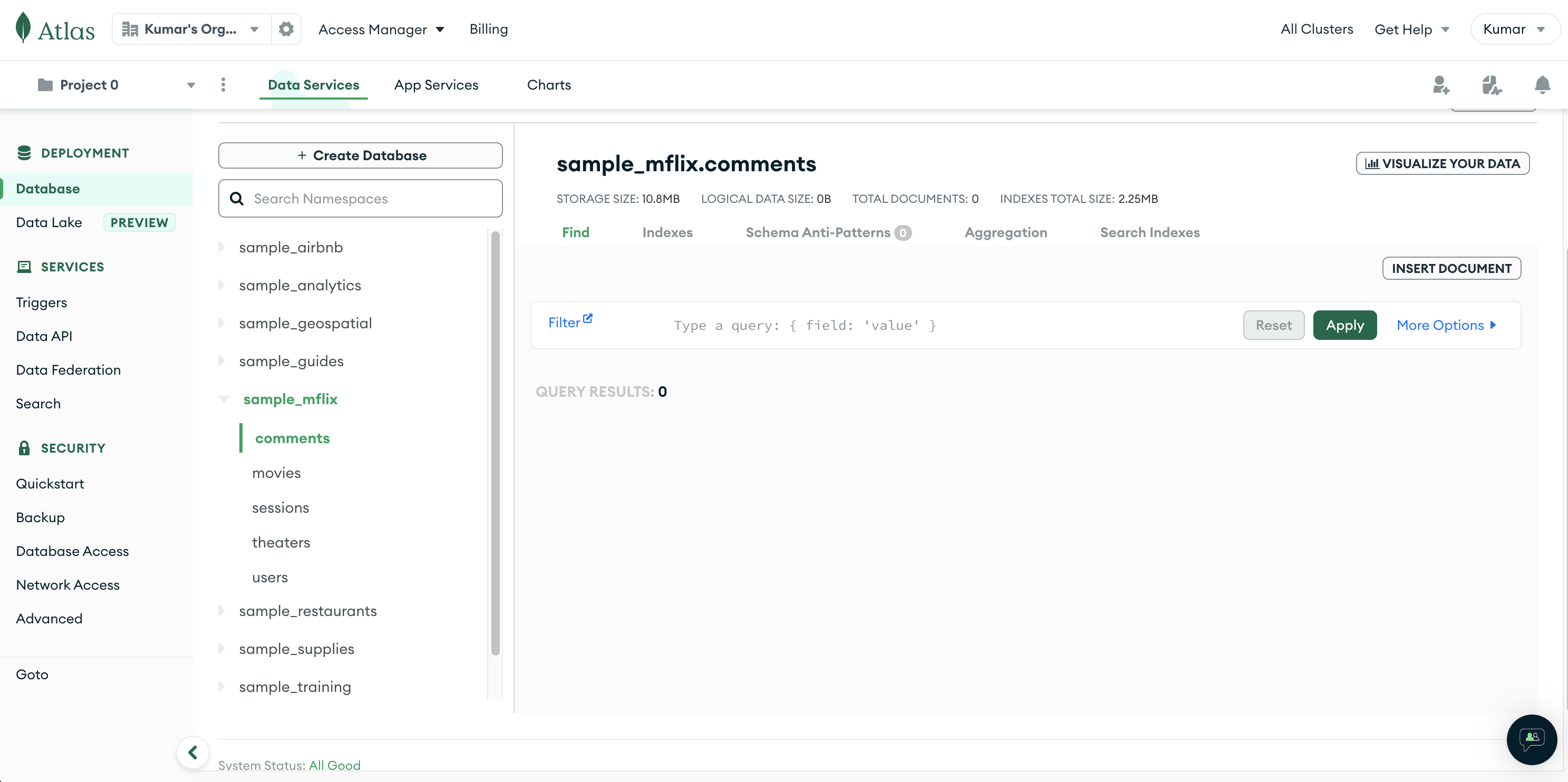The width and height of the screenshot is (1568, 782).
Task: Click the Apply filter button
Action: coord(1344,325)
